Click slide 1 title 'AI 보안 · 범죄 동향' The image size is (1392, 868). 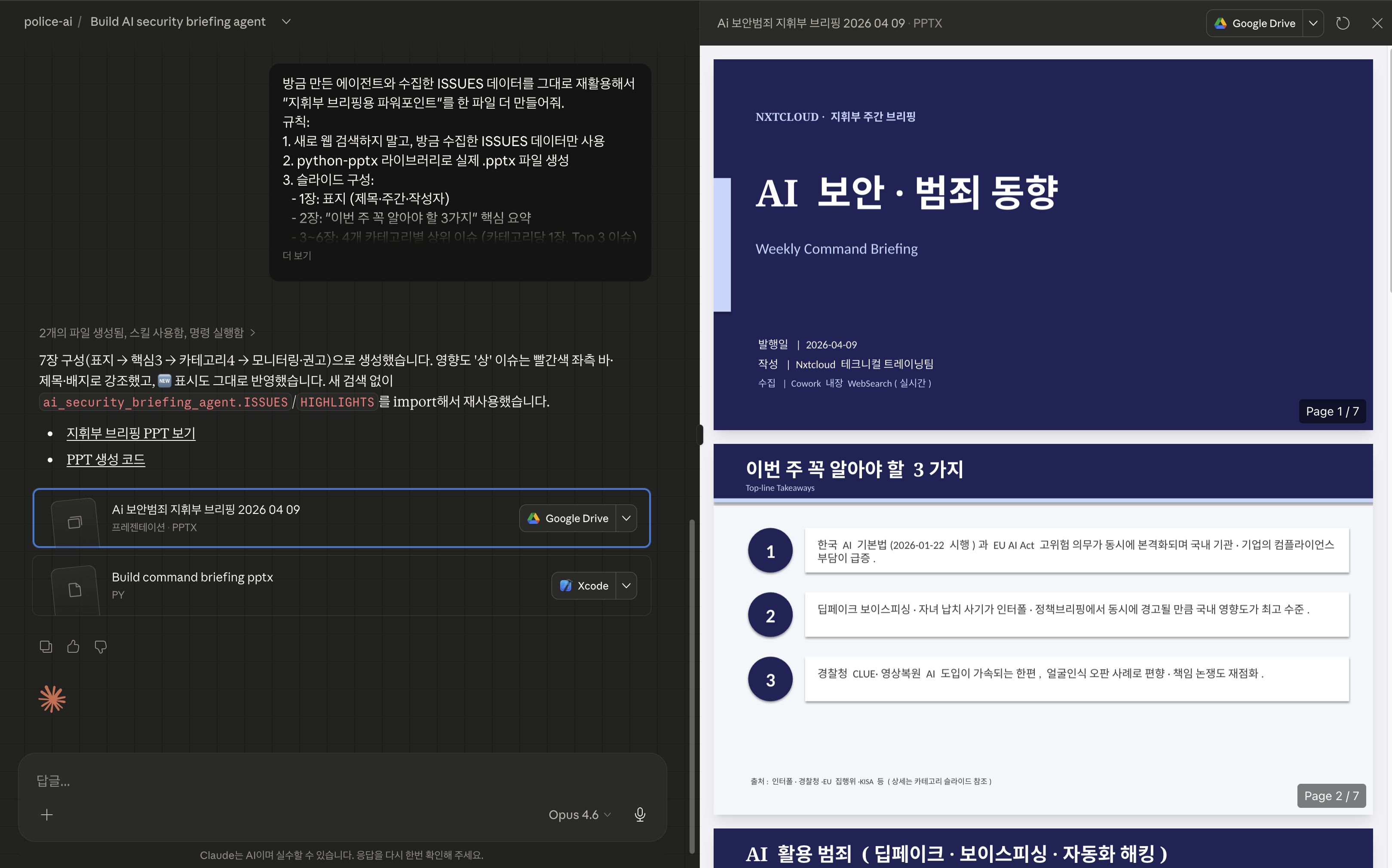[x=907, y=193]
